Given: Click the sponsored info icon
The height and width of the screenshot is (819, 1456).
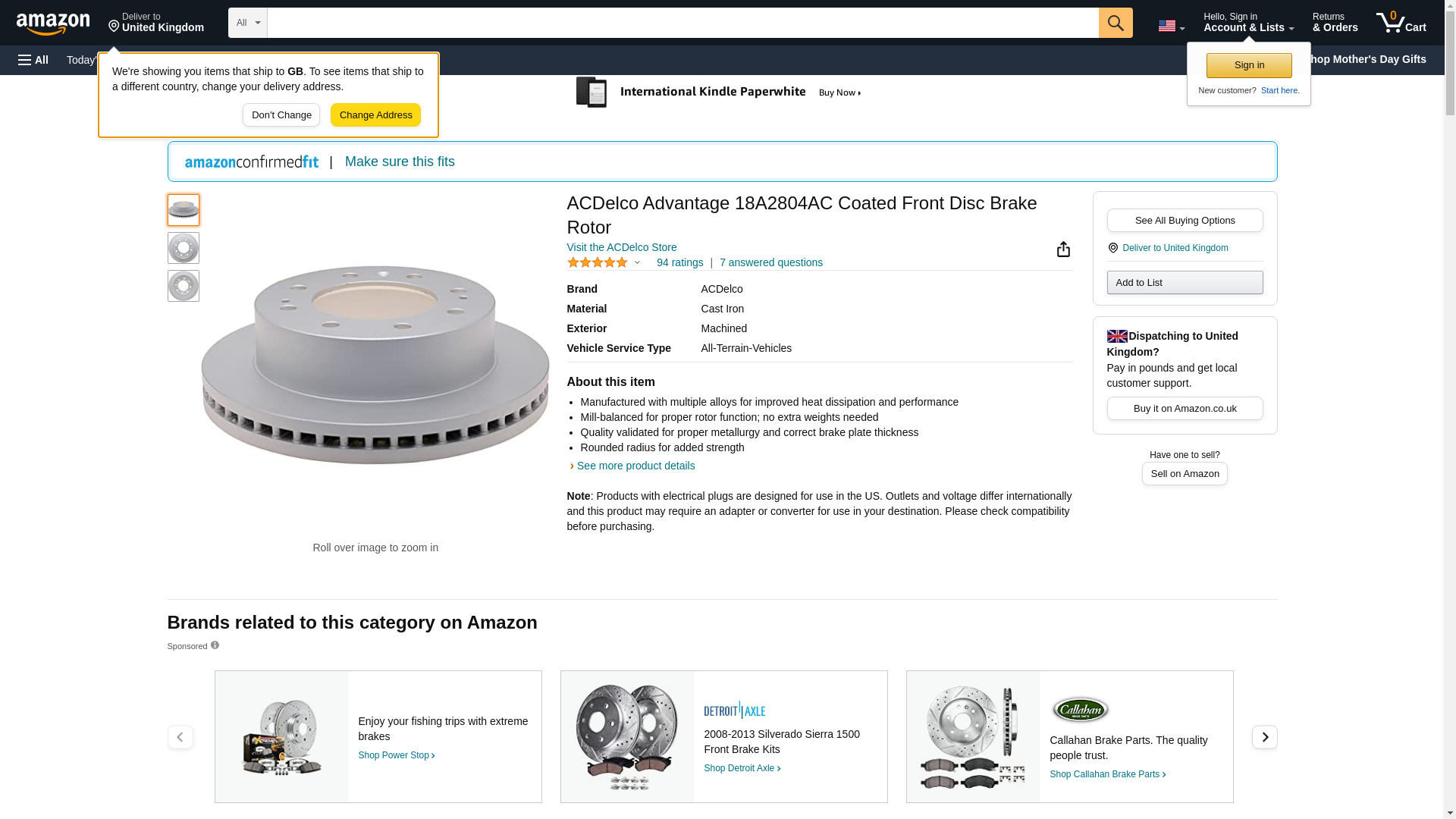Looking at the screenshot, I should click(215, 645).
